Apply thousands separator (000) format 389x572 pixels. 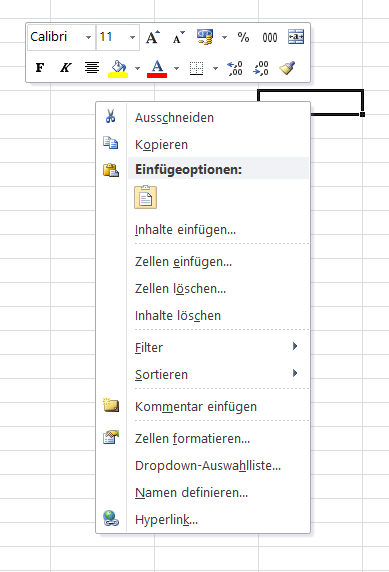click(x=270, y=37)
